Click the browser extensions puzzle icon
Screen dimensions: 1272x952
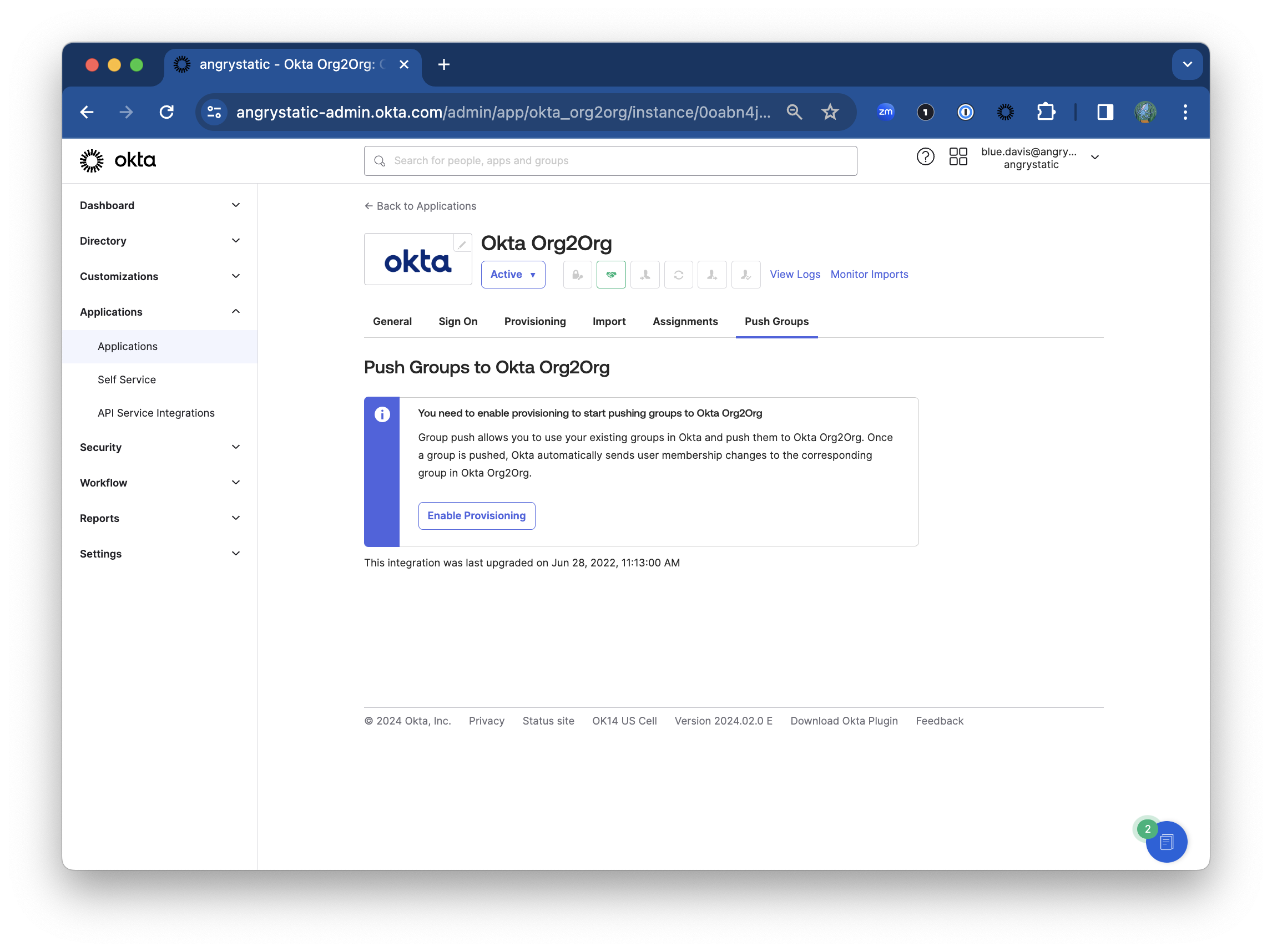click(x=1046, y=112)
